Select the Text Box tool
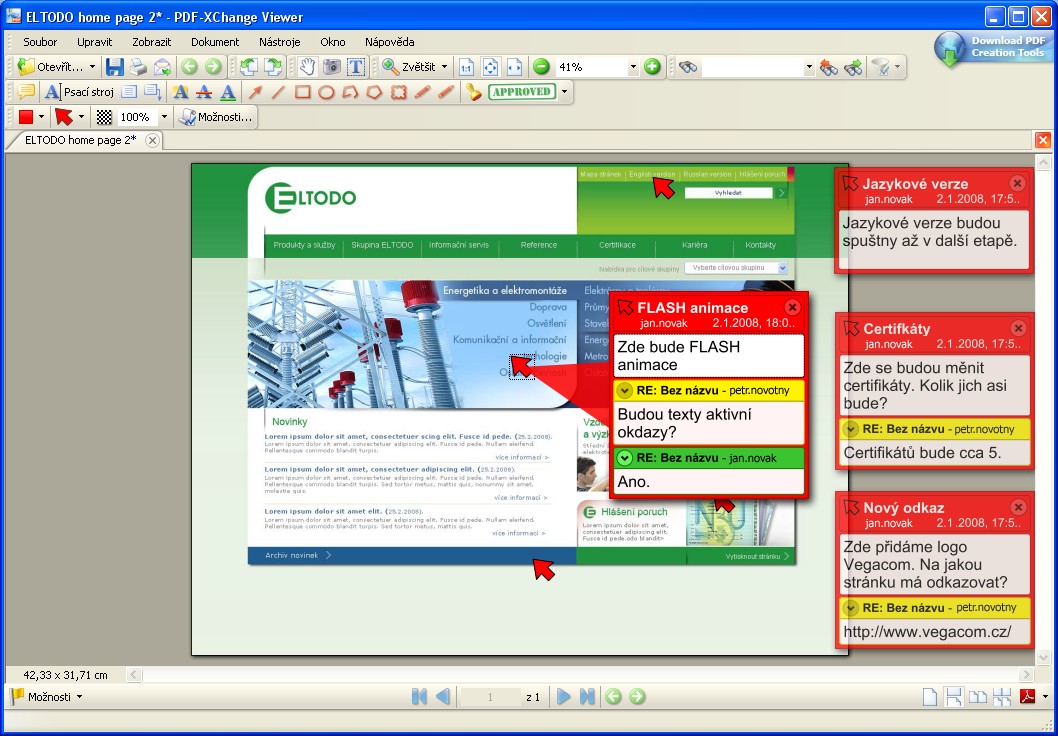 point(129,92)
